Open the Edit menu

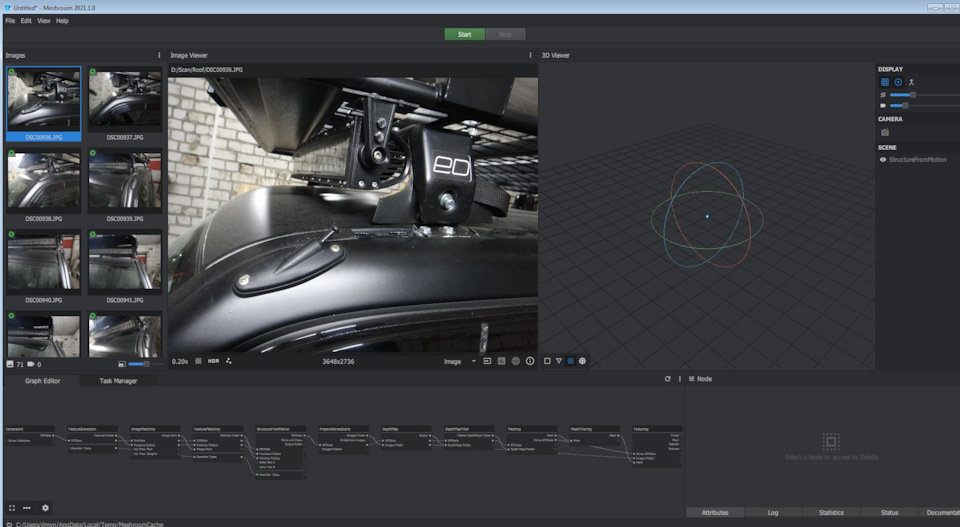pos(26,21)
